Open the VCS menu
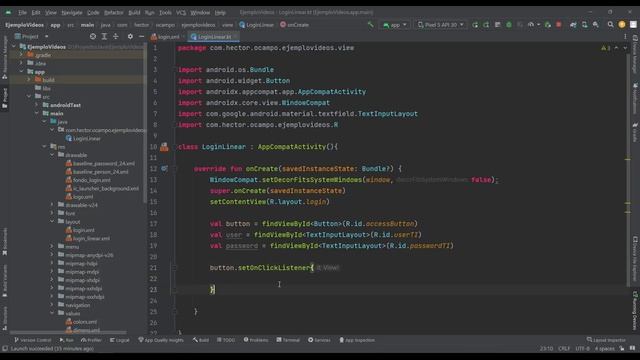The image size is (640, 360). coord(181,13)
